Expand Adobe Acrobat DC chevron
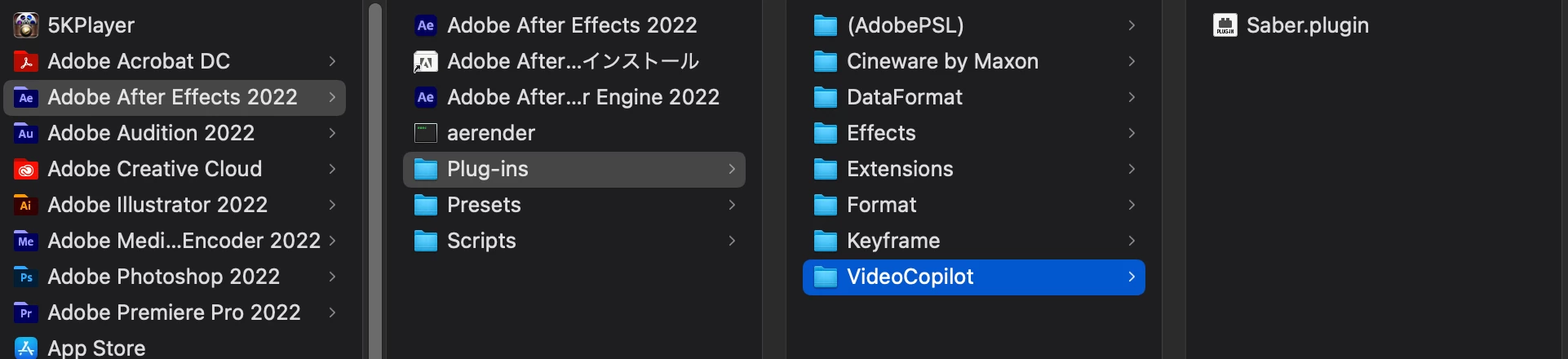This screenshot has height=359, width=1568. point(332,61)
